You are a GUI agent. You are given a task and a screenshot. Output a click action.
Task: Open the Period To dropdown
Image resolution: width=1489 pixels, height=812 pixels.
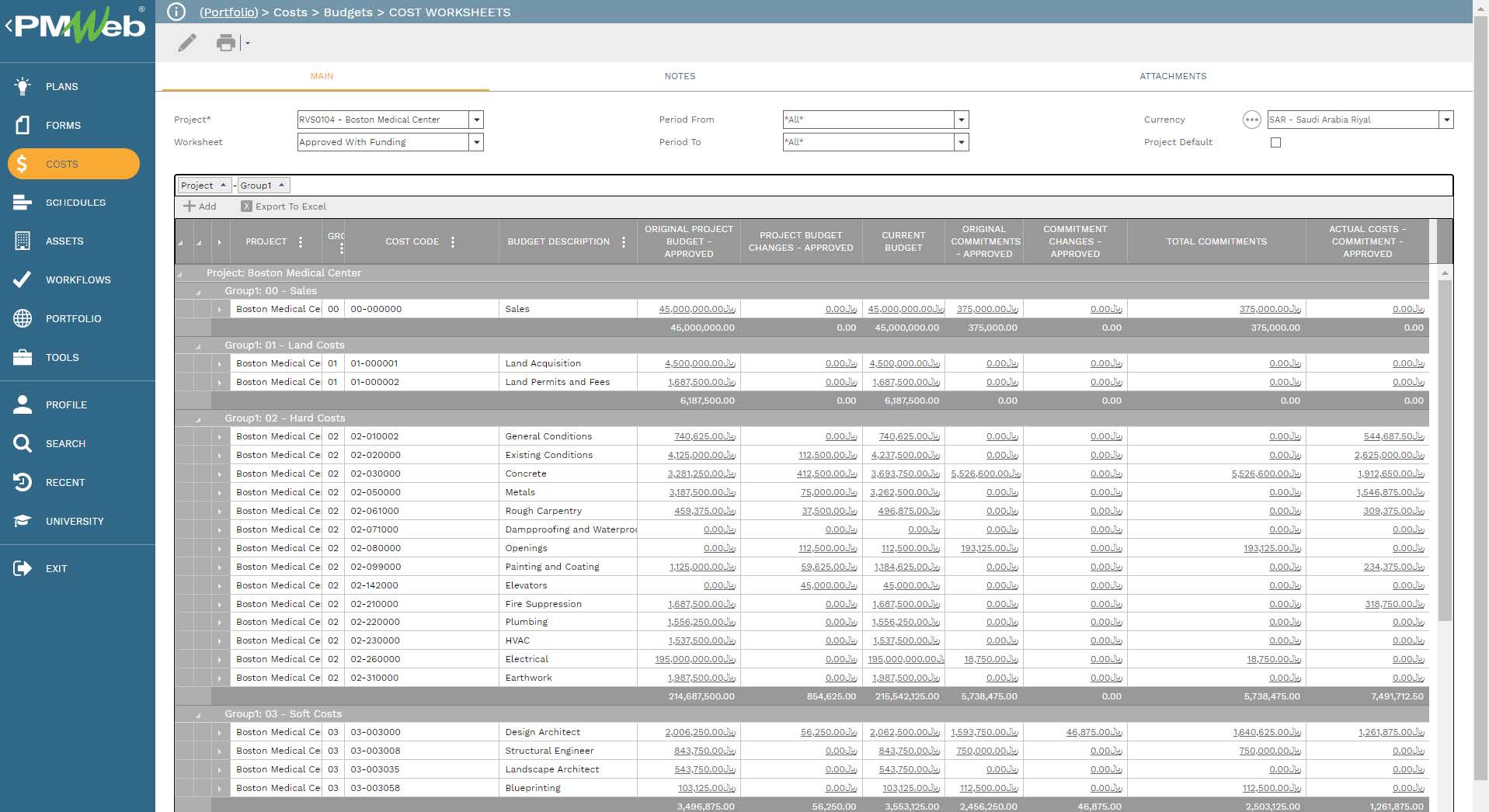pos(962,142)
